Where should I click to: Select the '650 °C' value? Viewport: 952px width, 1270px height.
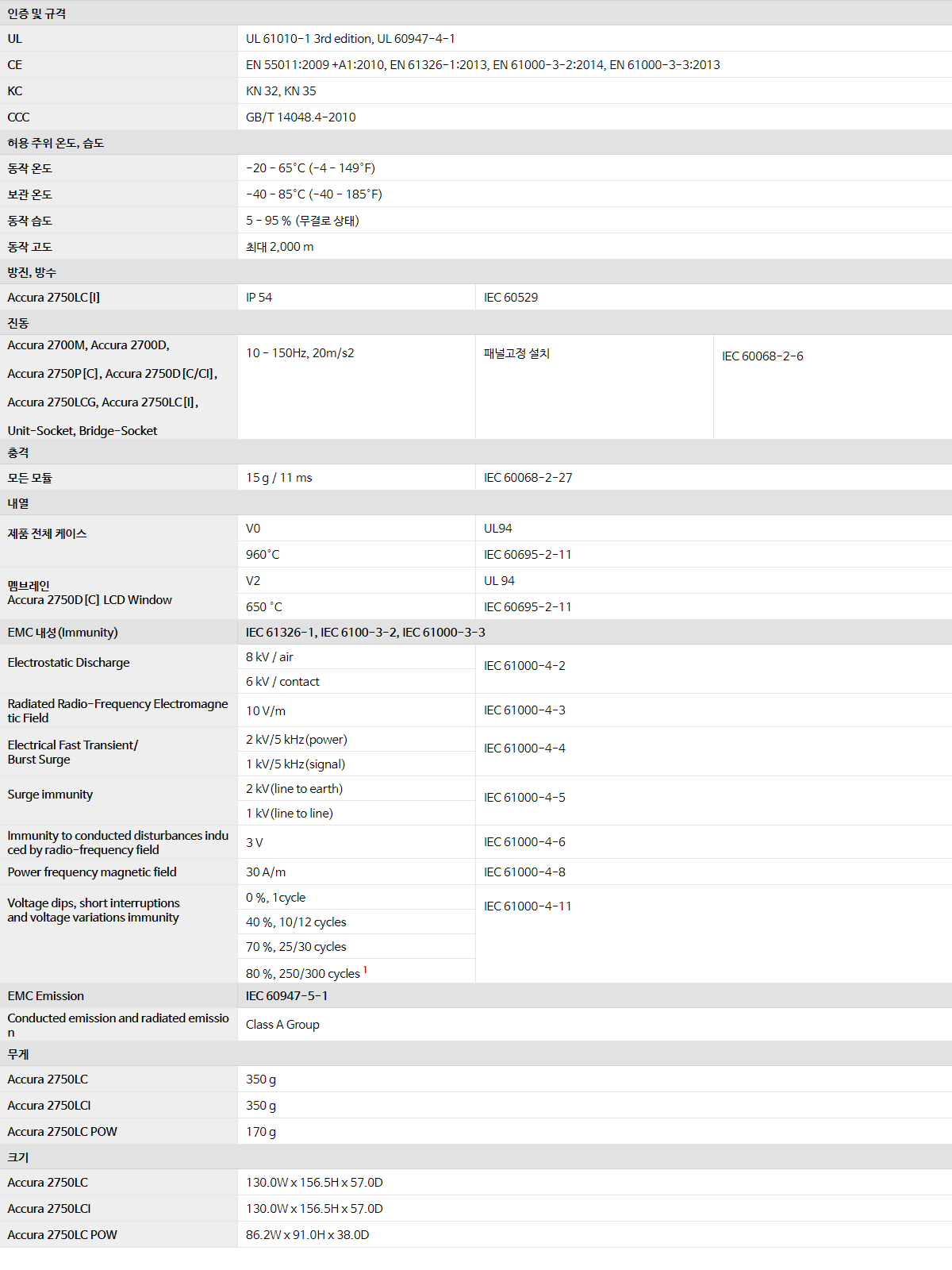(264, 607)
